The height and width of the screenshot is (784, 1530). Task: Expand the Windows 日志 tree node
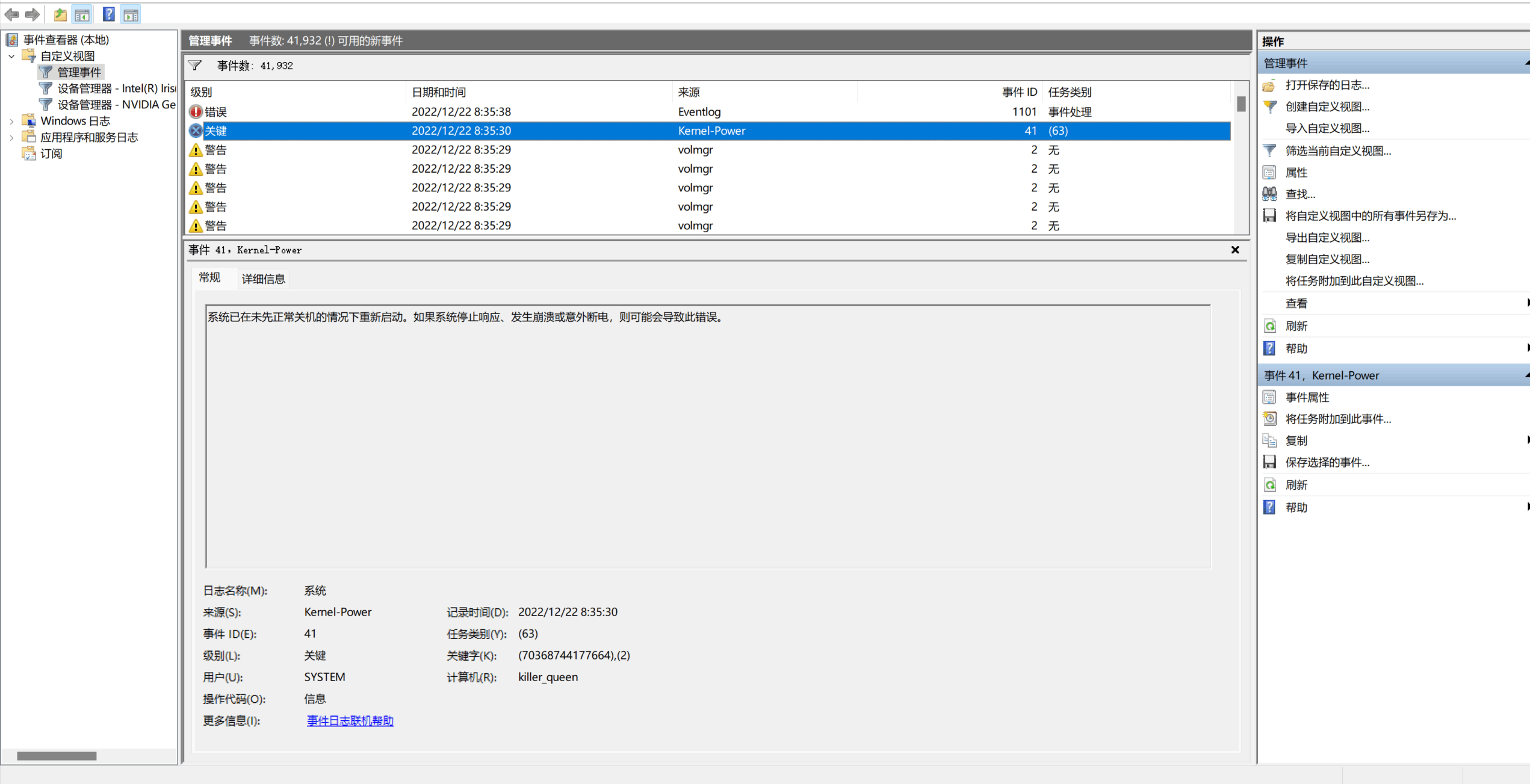click(x=11, y=121)
